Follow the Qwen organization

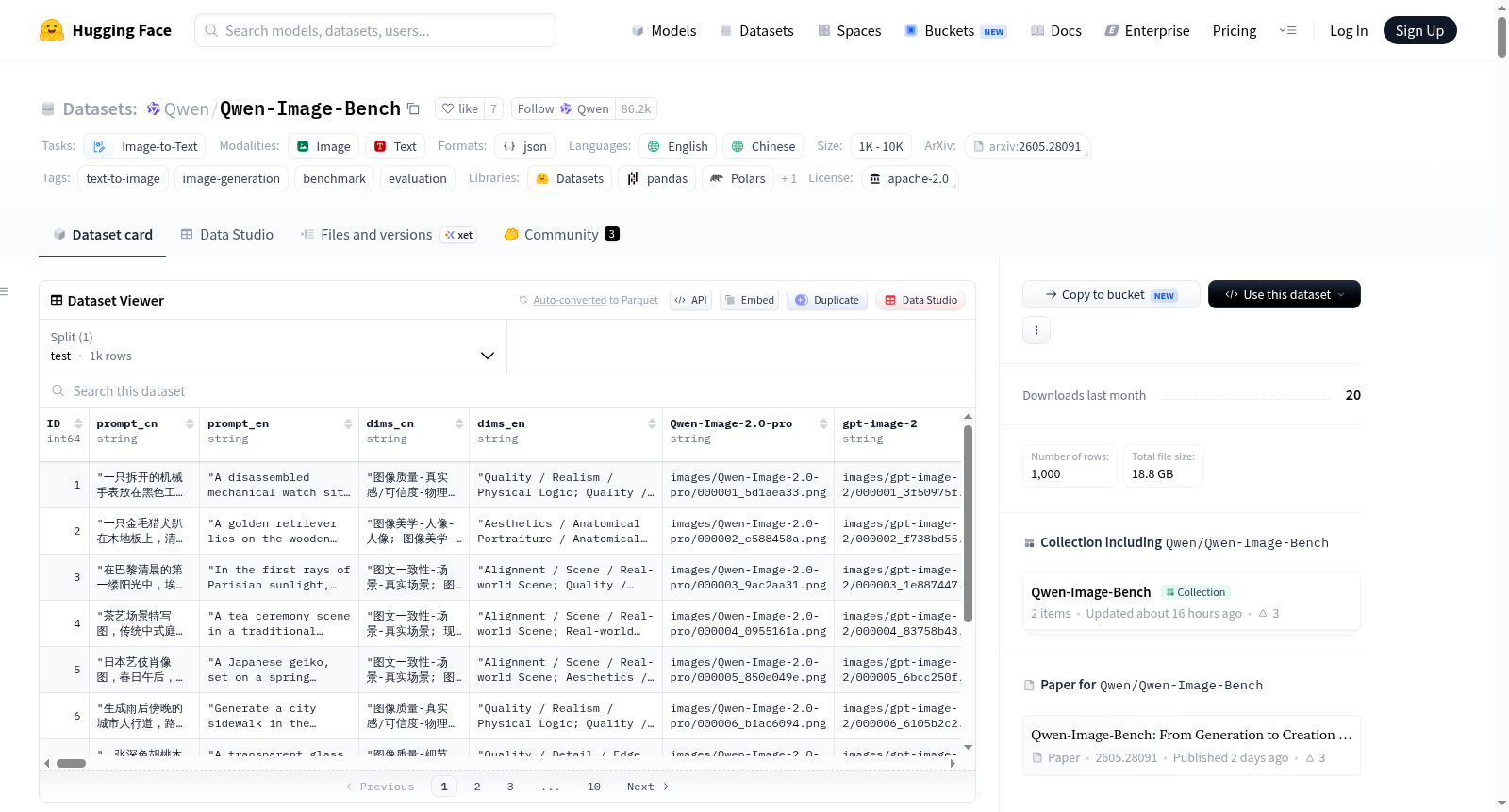[x=563, y=108]
